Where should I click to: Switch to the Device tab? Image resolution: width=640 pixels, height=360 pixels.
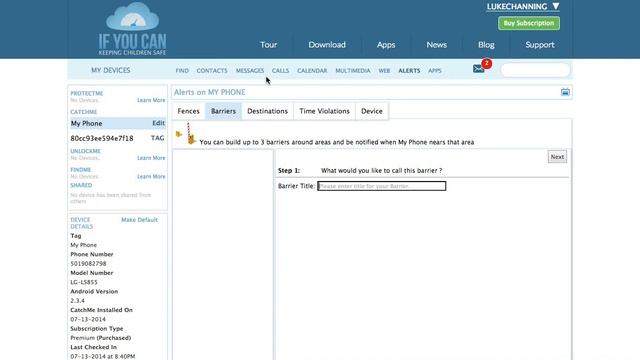(372, 111)
